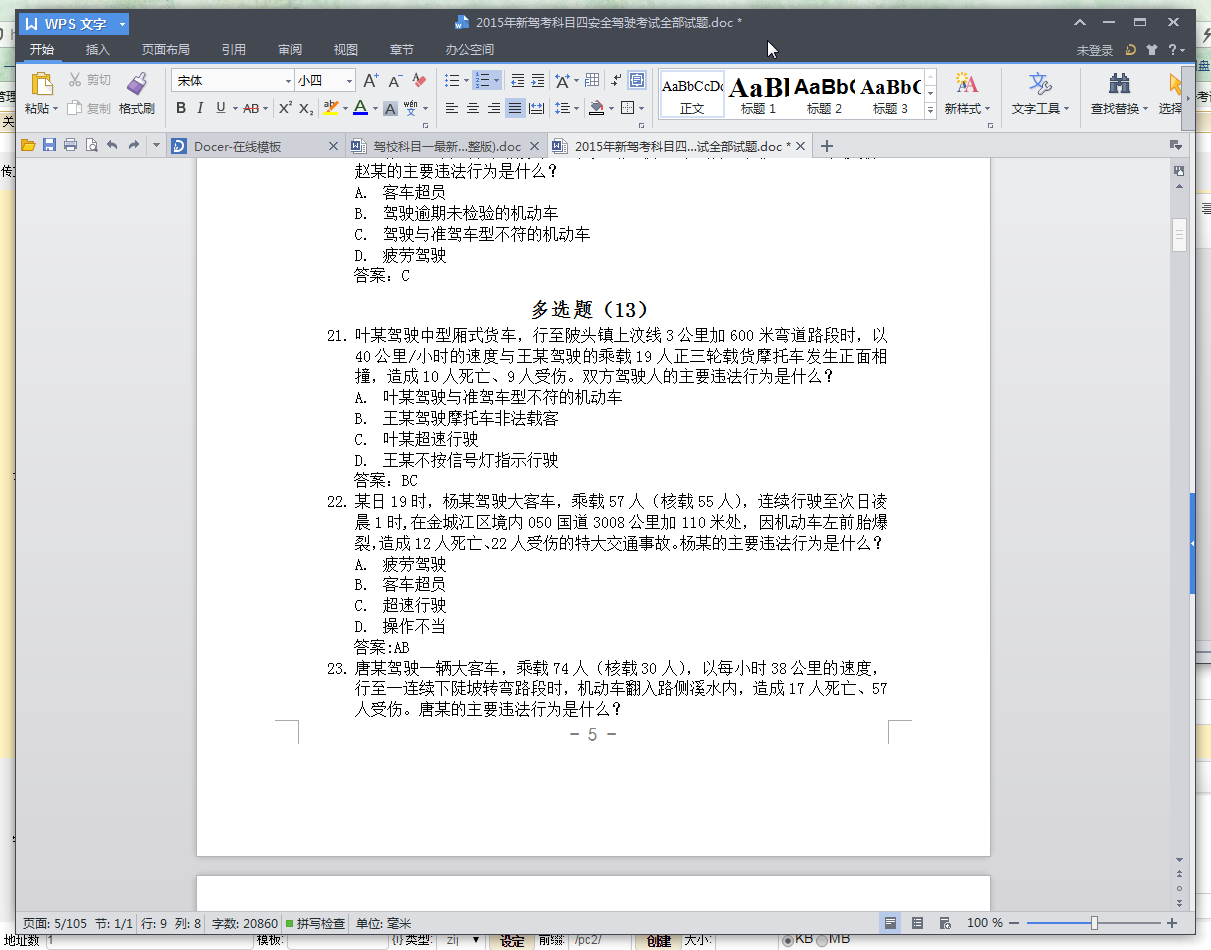Apply bold formatting with the B icon
This screenshot has width=1211, height=950.
click(181, 109)
